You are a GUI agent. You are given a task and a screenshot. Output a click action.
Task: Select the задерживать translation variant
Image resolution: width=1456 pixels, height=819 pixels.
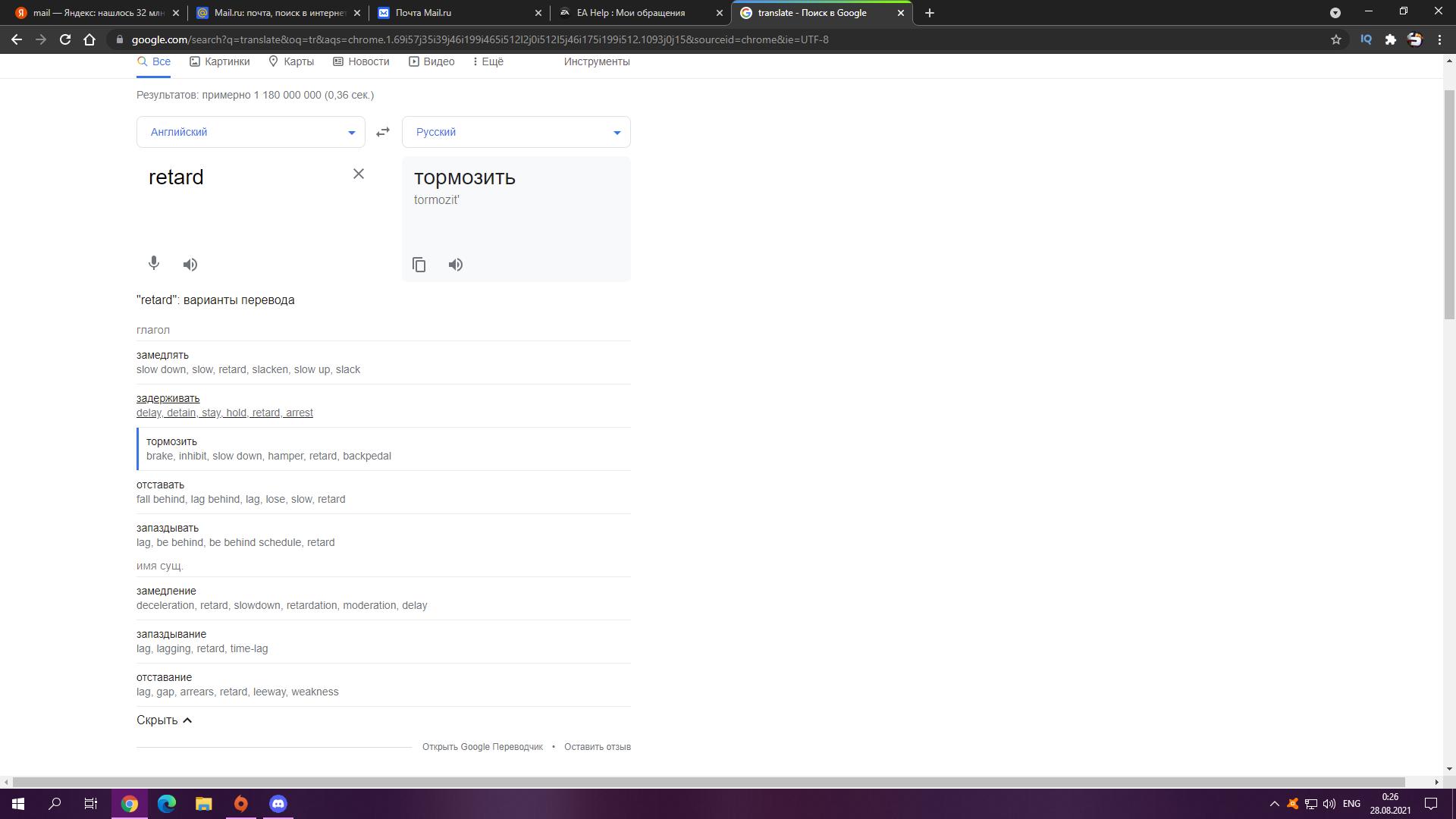[x=168, y=398]
